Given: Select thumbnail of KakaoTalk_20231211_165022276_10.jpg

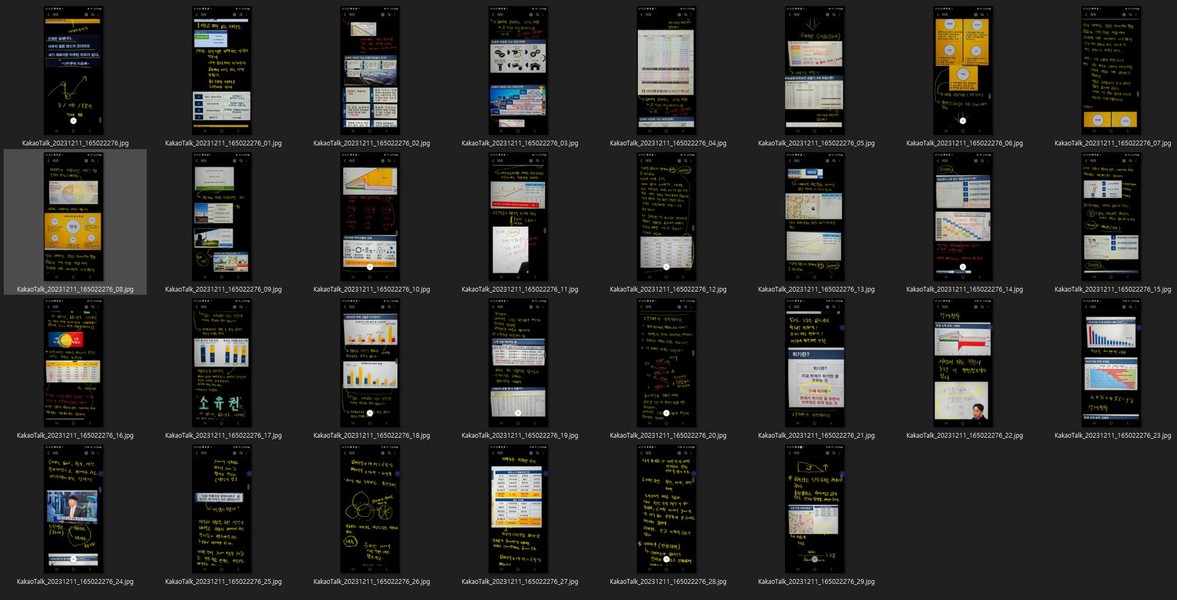Looking at the screenshot, I should [370, 217].
